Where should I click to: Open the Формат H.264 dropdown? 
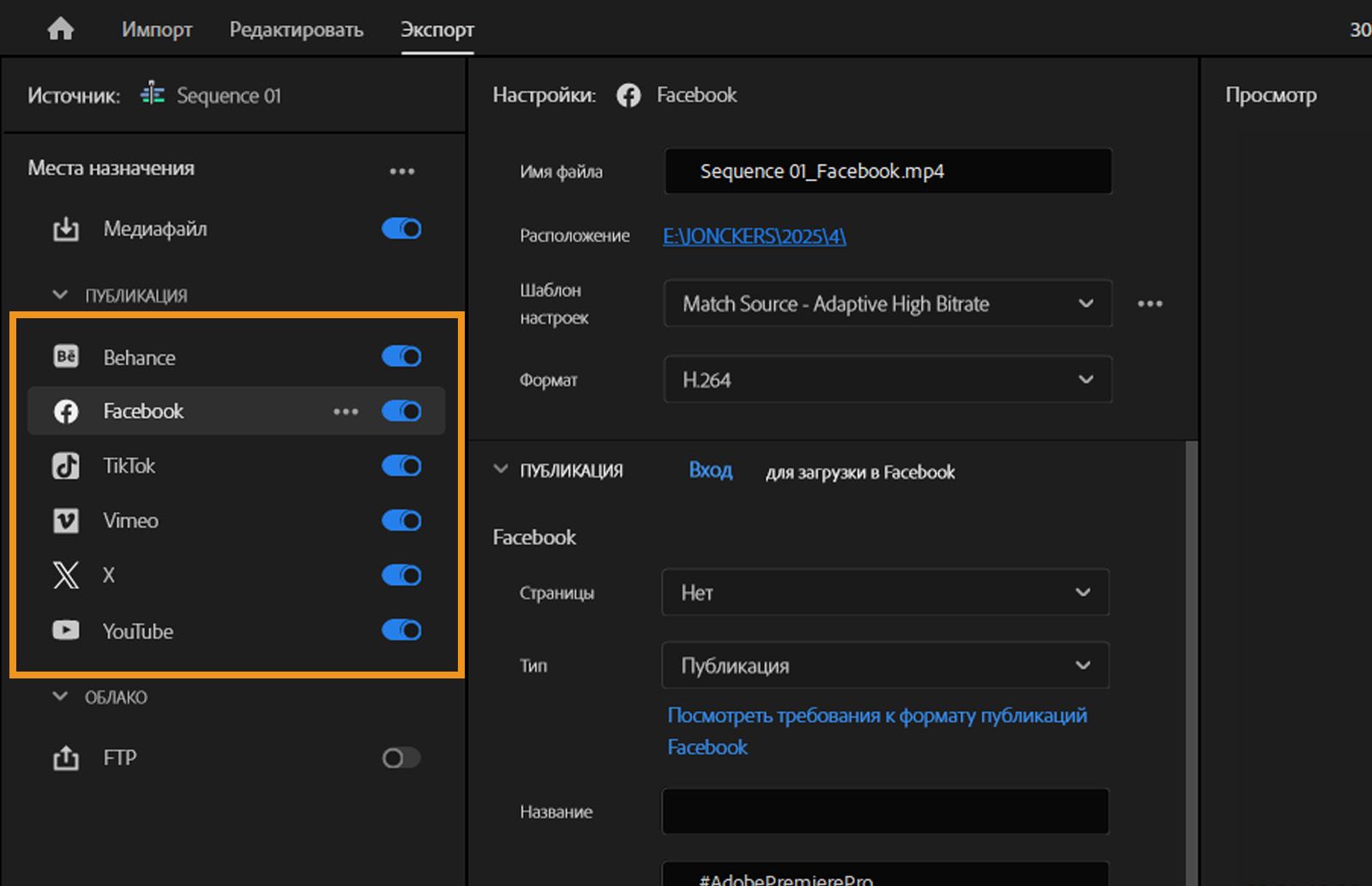tap(888, 380)
